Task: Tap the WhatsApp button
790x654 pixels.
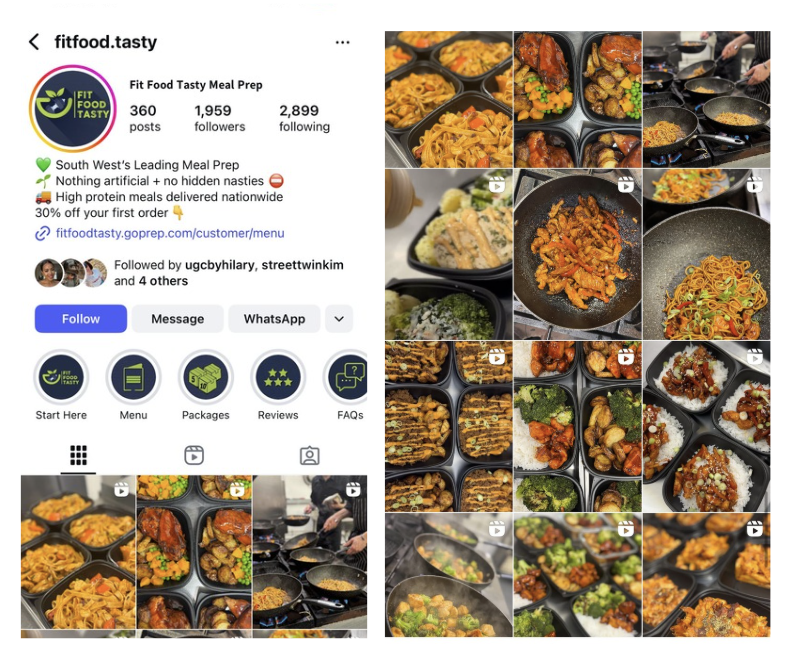Action: tap(275, 319)
